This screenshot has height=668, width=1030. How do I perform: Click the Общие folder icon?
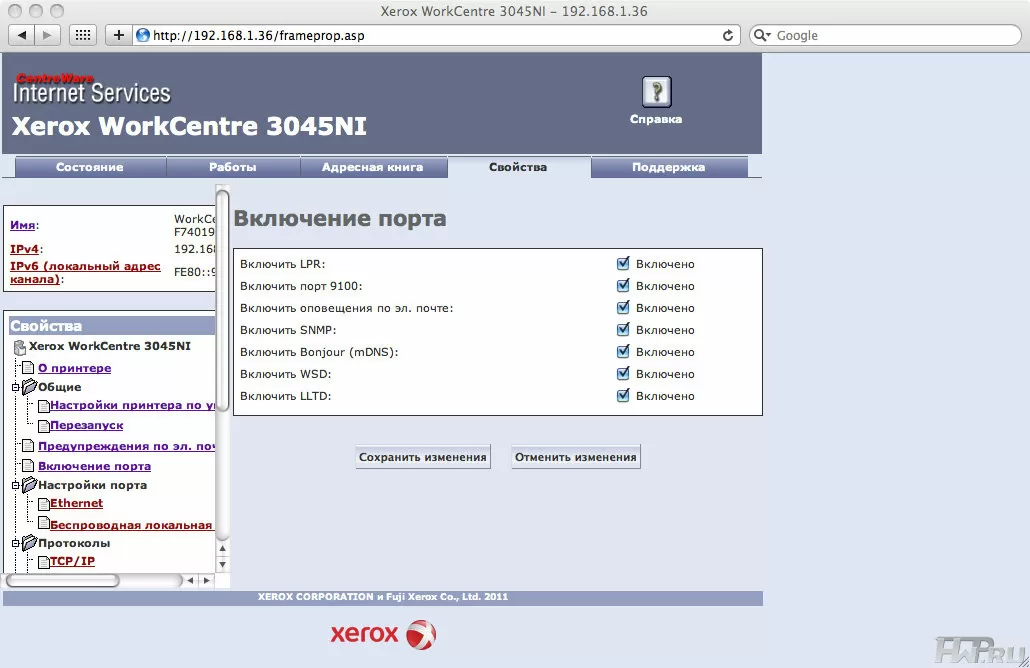[x=29, y=387]
